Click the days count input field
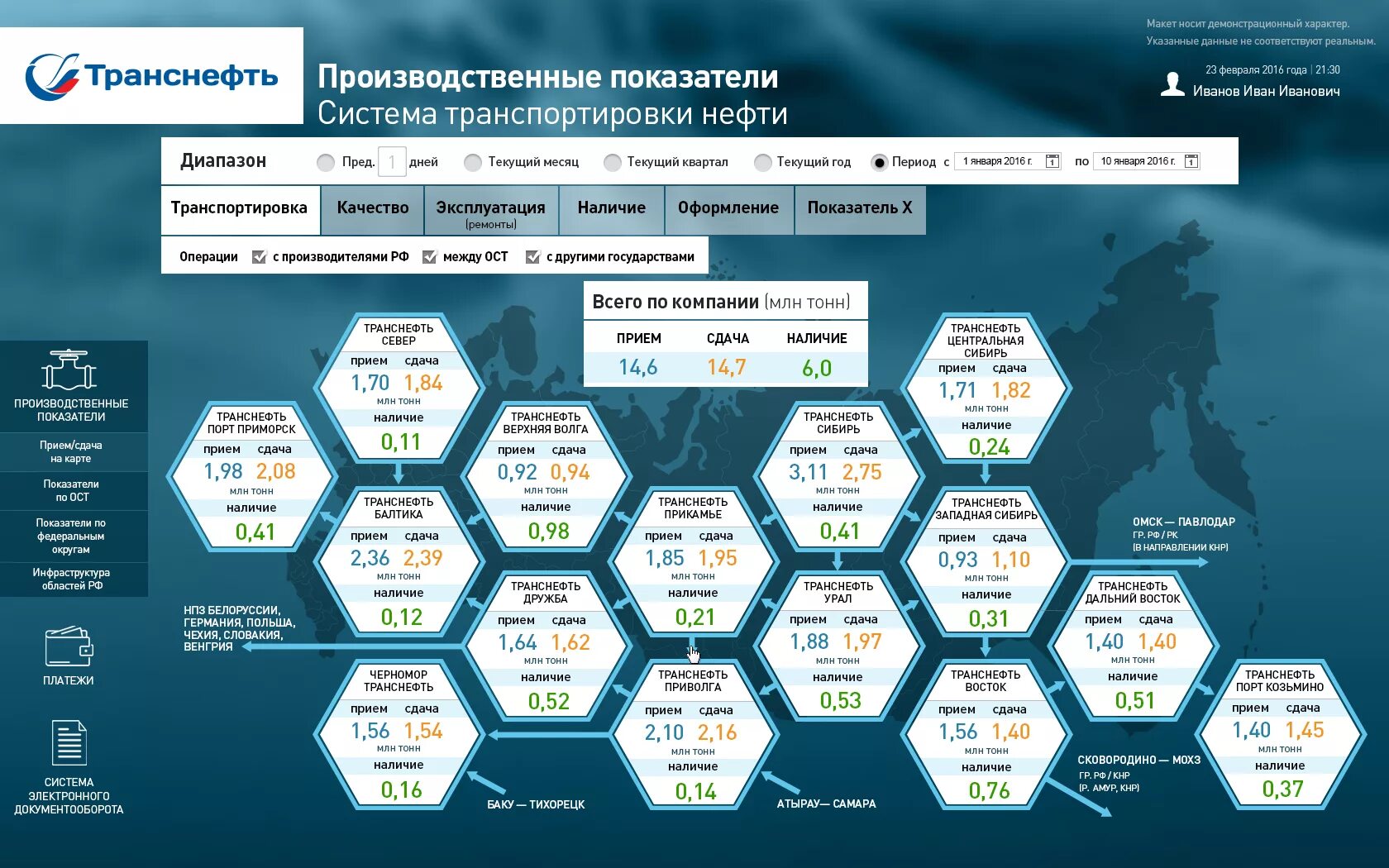The width and height of the screenshot is (1389, 868). pyautogui.click(x=392, y=161)
